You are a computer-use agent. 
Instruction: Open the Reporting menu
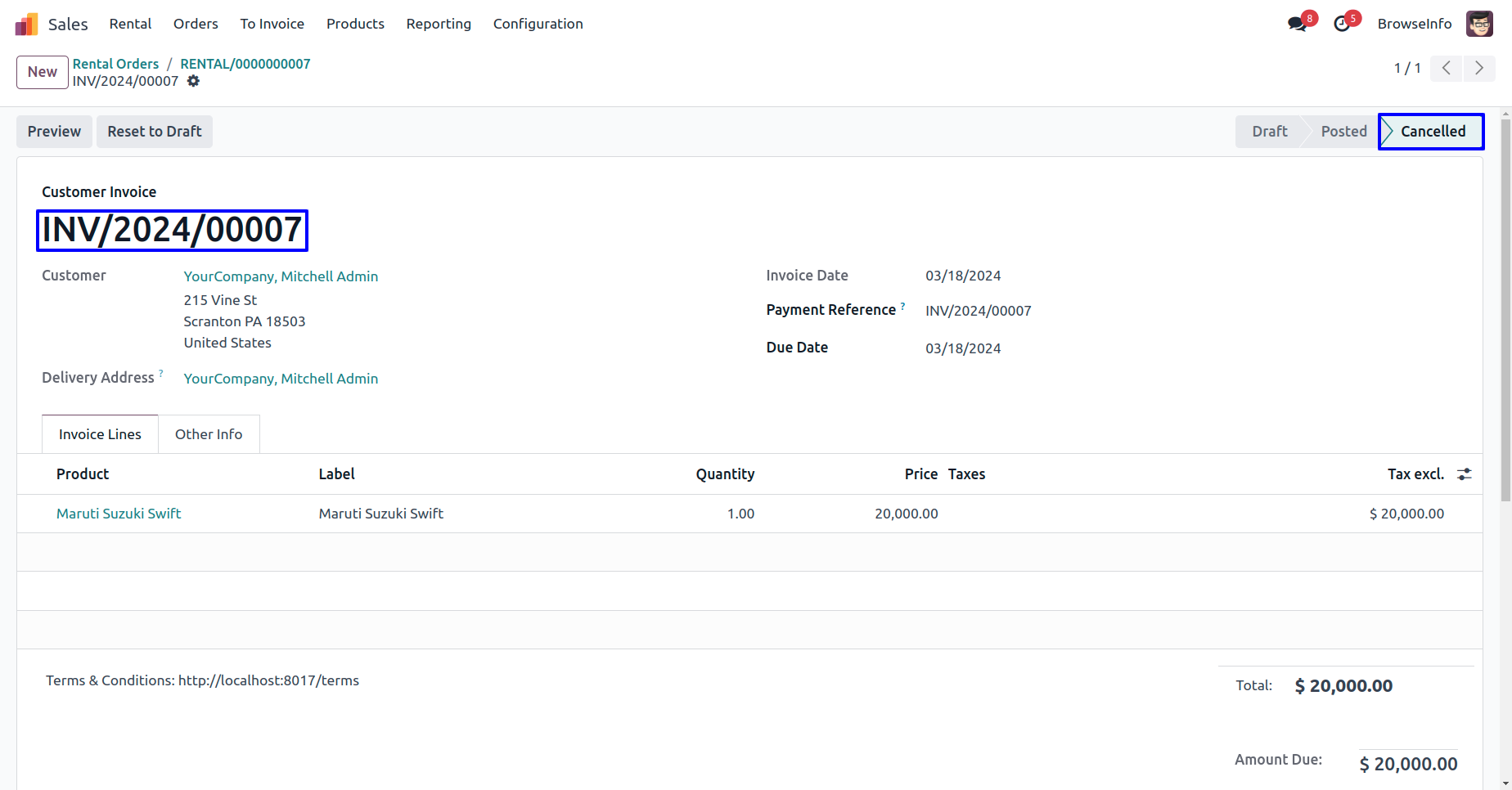click(x=439, y=24)
